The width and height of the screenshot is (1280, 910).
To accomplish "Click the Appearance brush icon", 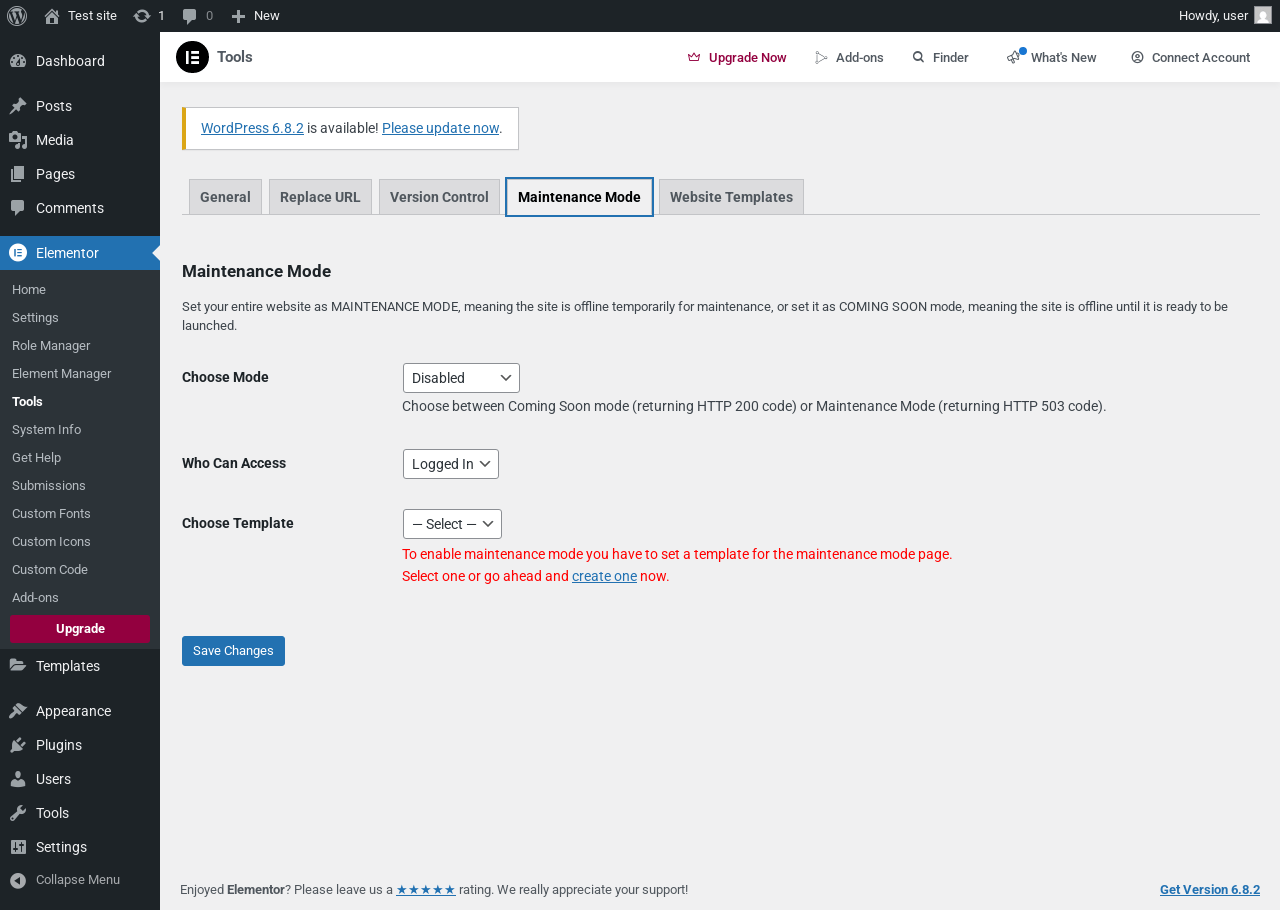I will pyautogui.click(x=18, y=711).
